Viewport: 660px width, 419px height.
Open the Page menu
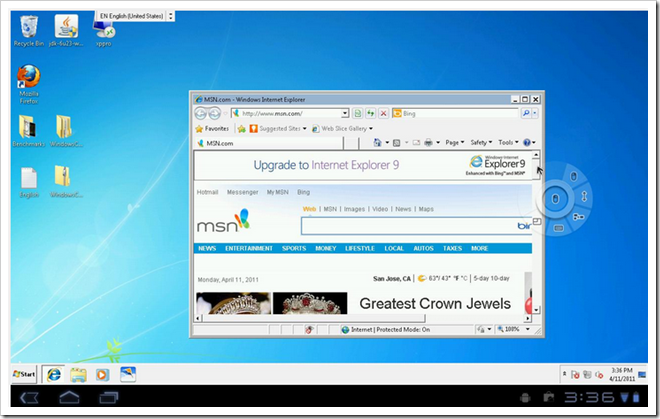click(x=455, y=143)
